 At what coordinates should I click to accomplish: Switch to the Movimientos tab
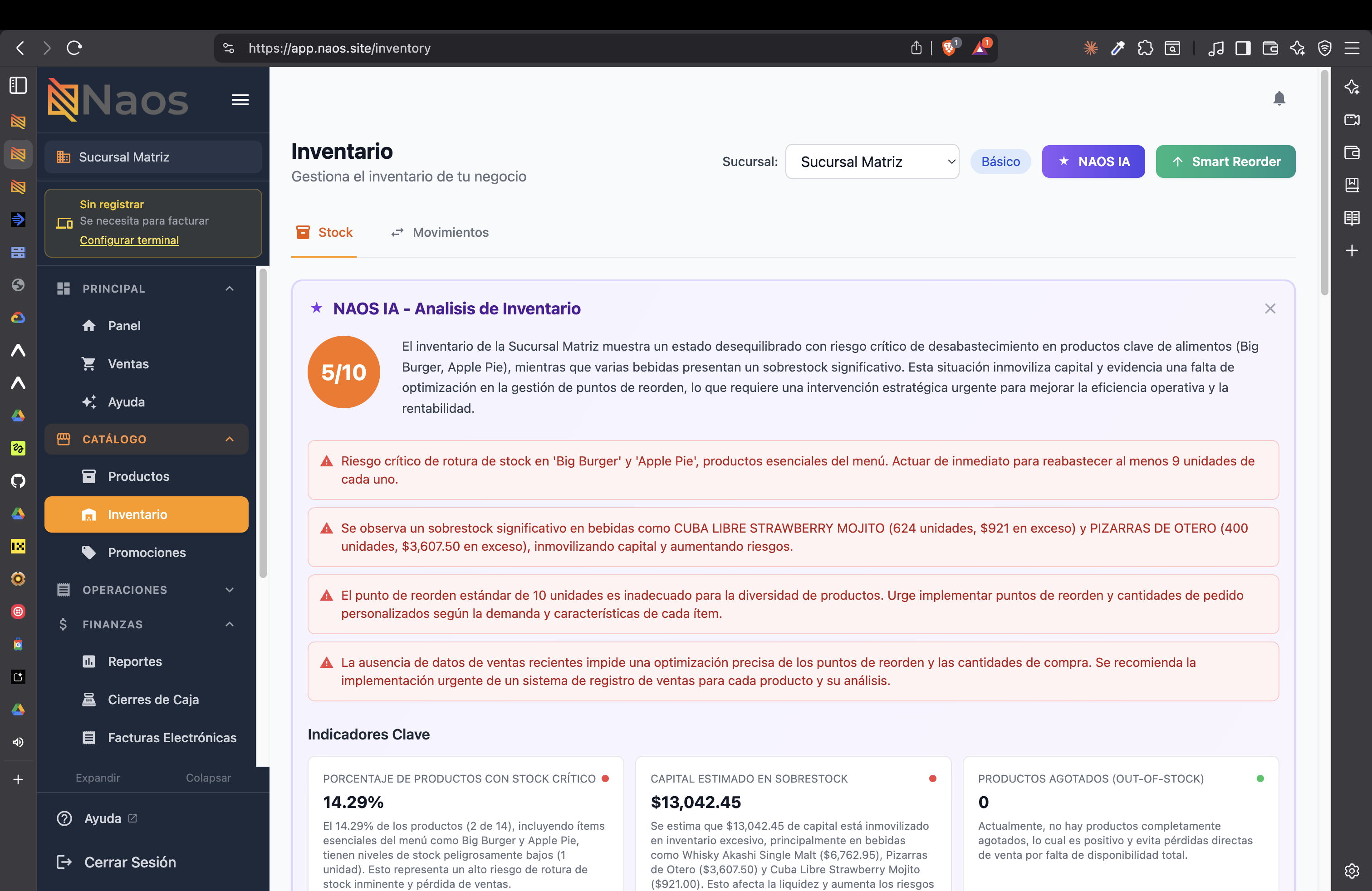tap(439, 232)
